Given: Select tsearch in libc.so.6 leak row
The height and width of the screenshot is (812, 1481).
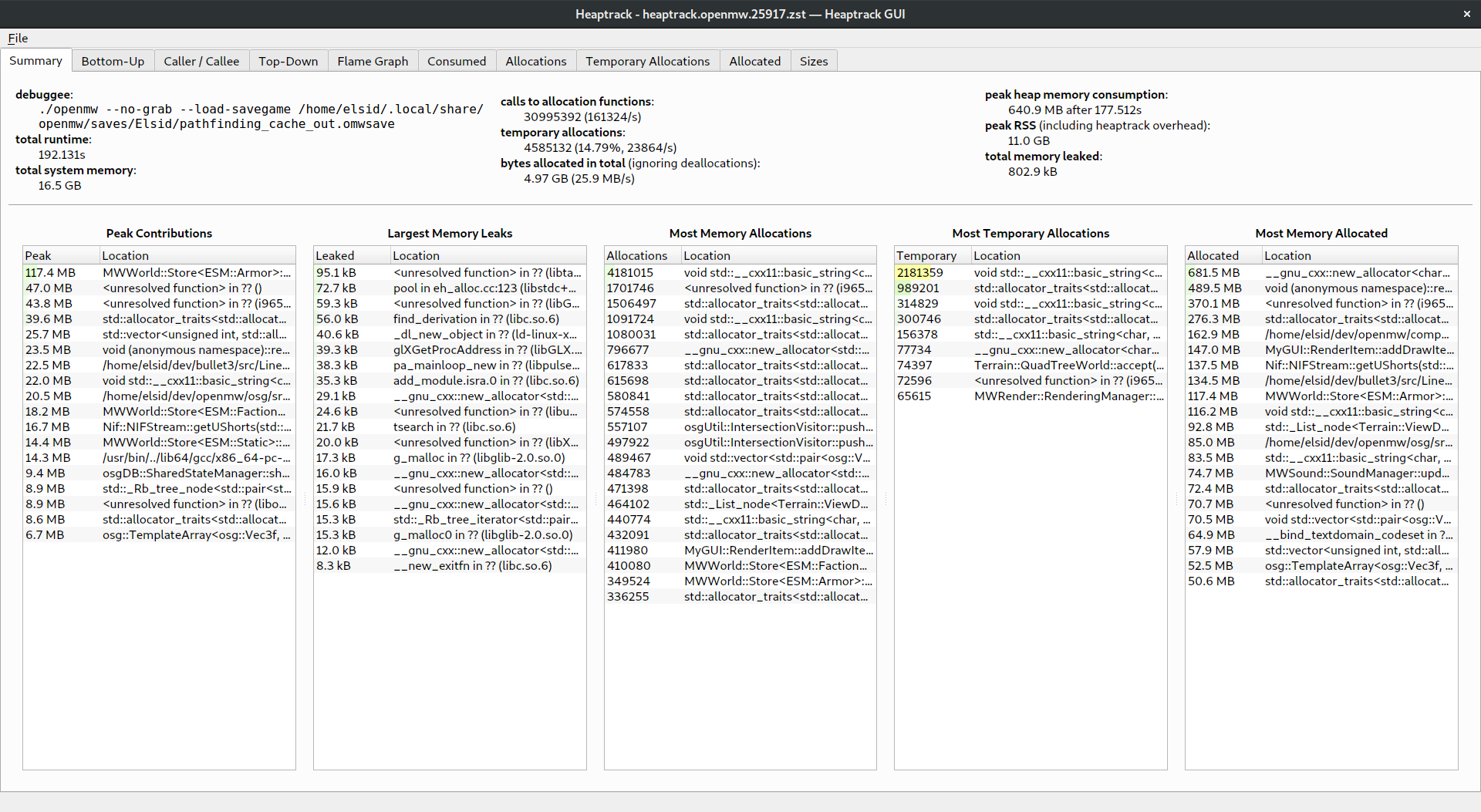Looking at the screenshot, I should (x=450, y=426).
